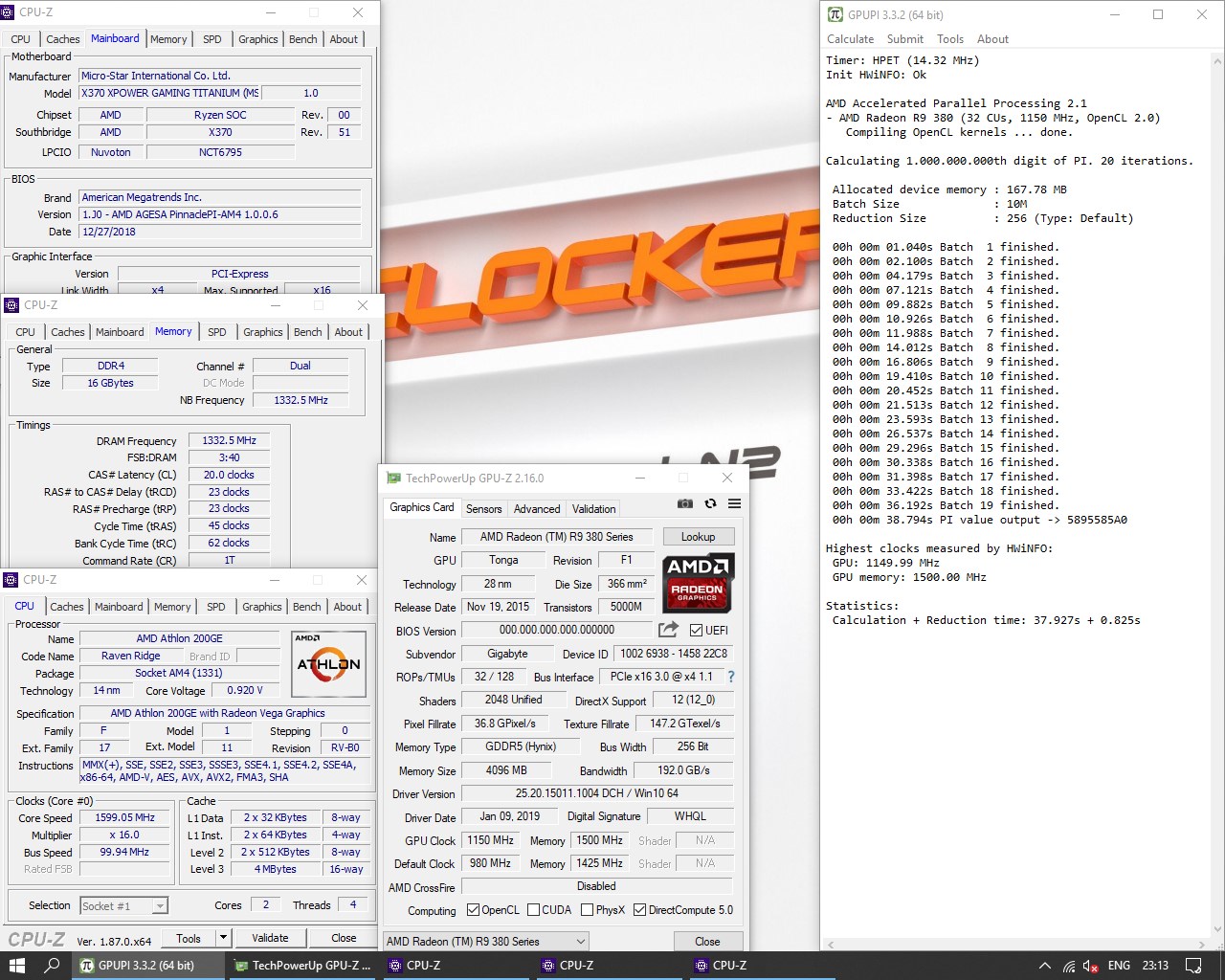
Task: Click the AMD Athlon processor logo
Action: [x=328, y=663]
